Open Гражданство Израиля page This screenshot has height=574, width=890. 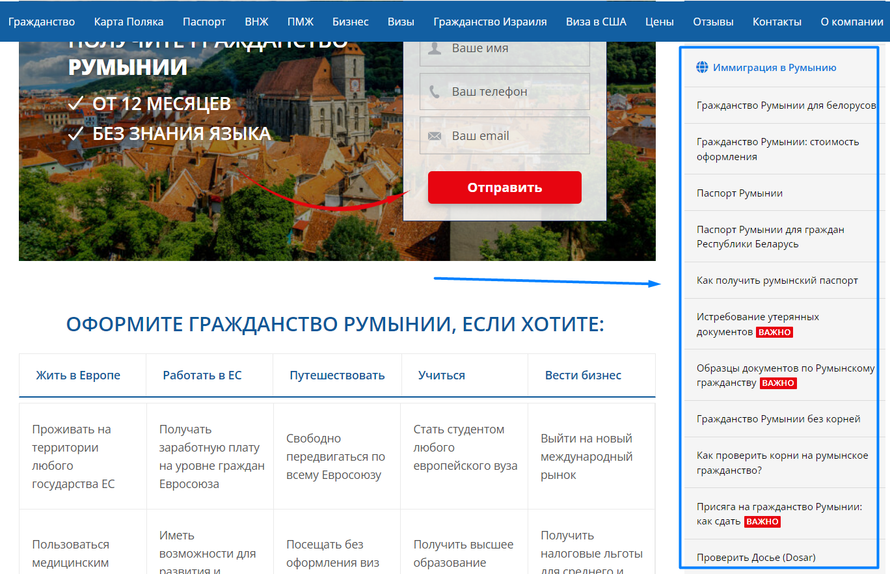pyautogui.click(x=490, y=22)
